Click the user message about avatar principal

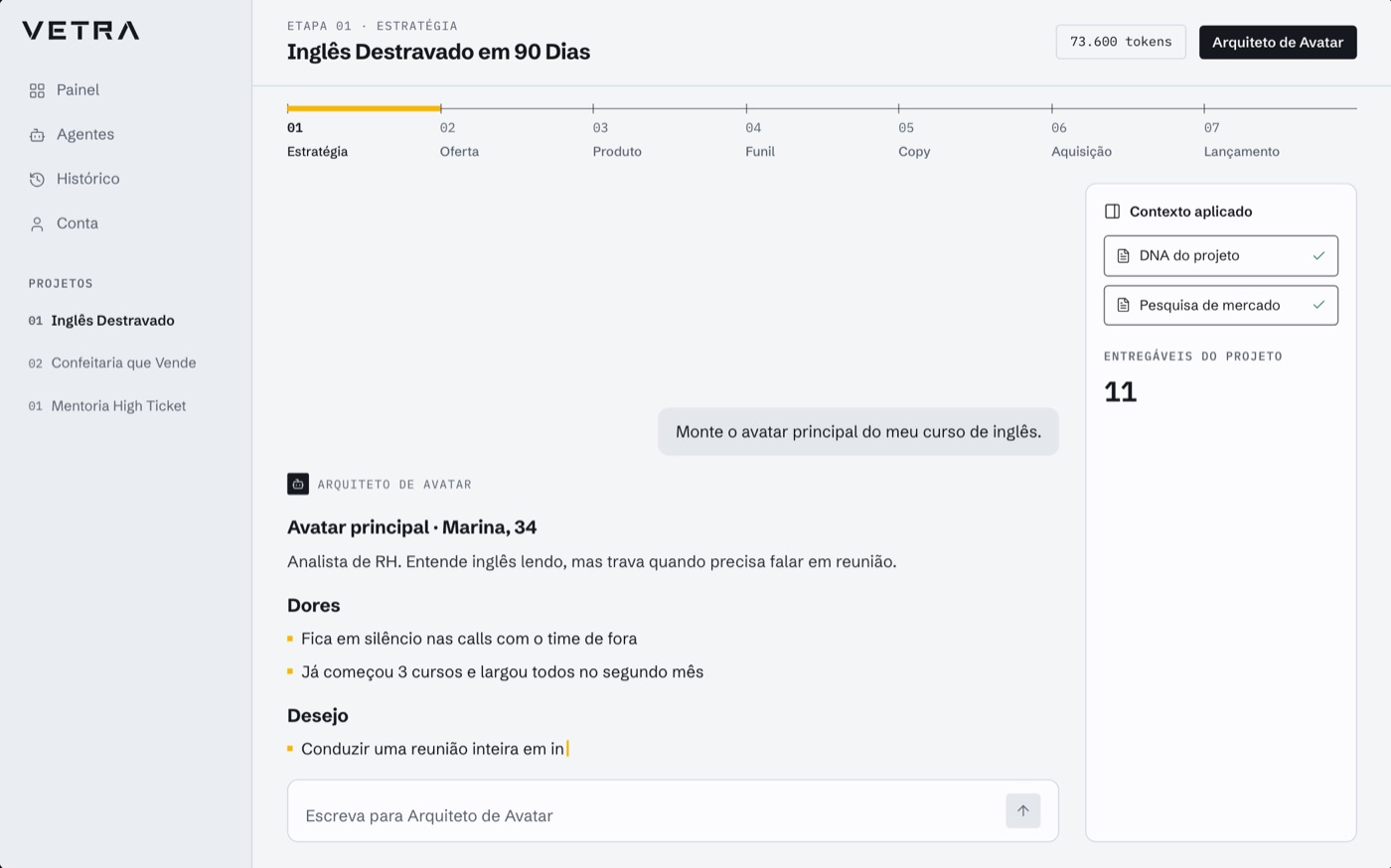[x=858, y=432]
